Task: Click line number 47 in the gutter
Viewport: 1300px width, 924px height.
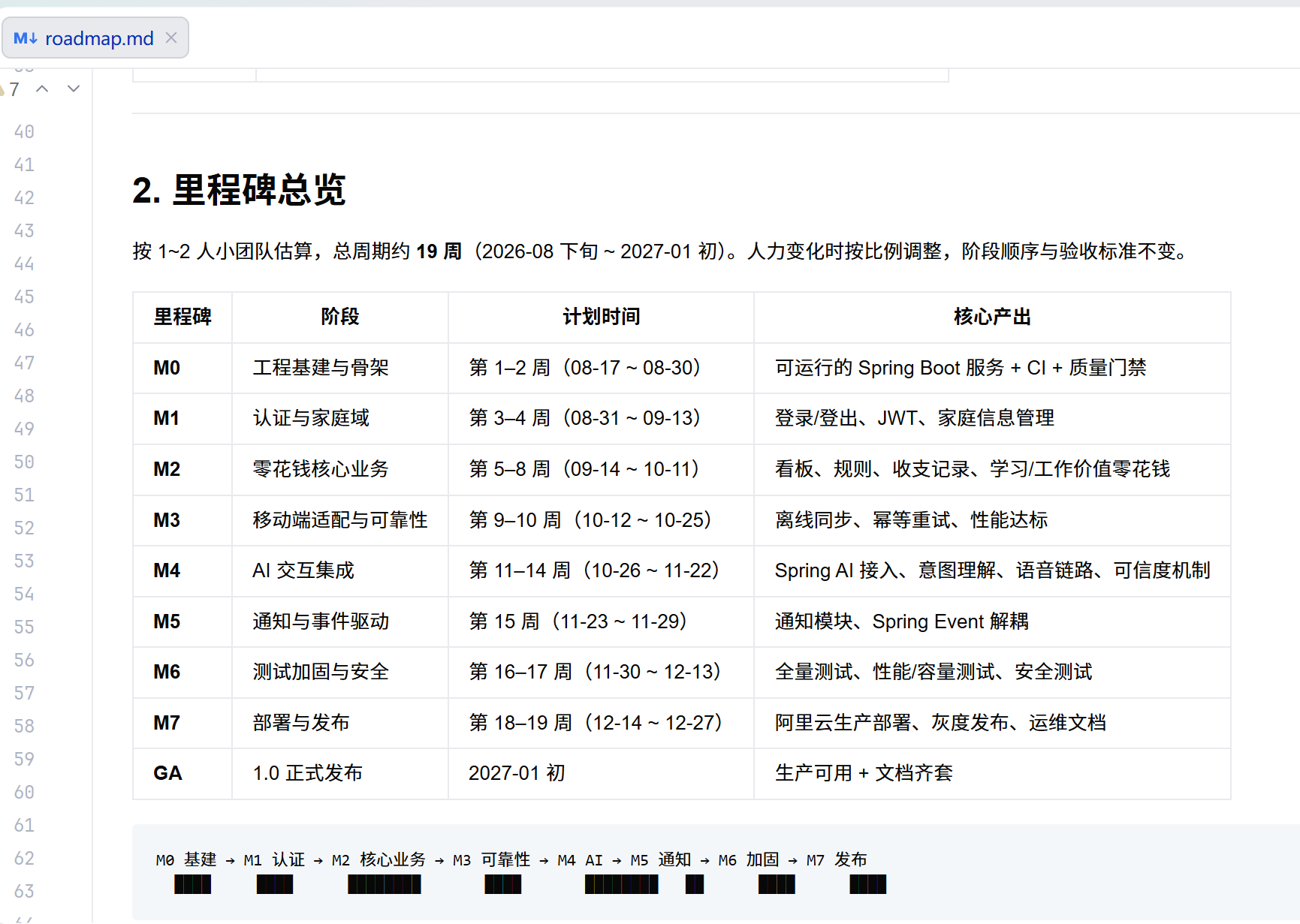Action: 24,363
